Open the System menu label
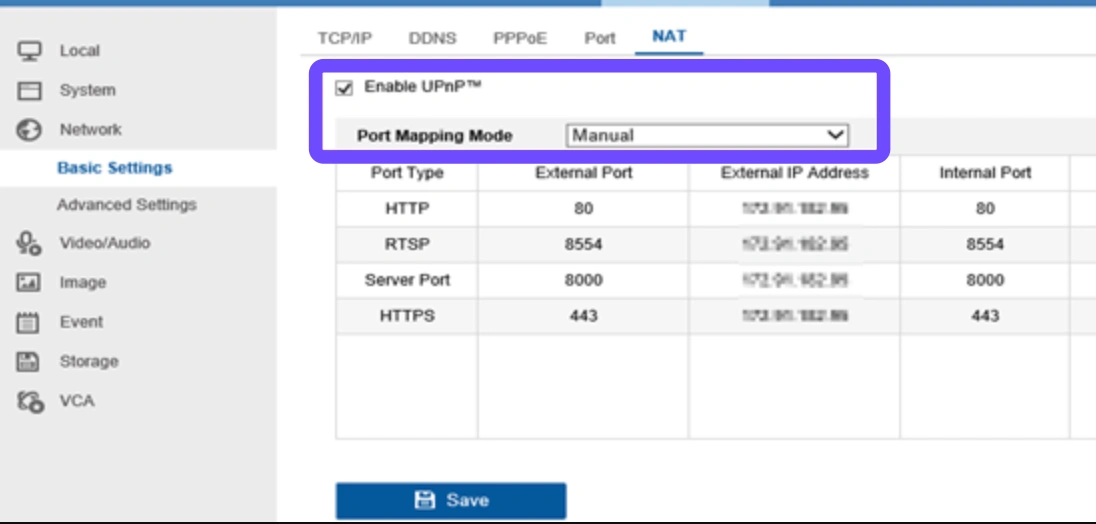 [x=87, y=90]
